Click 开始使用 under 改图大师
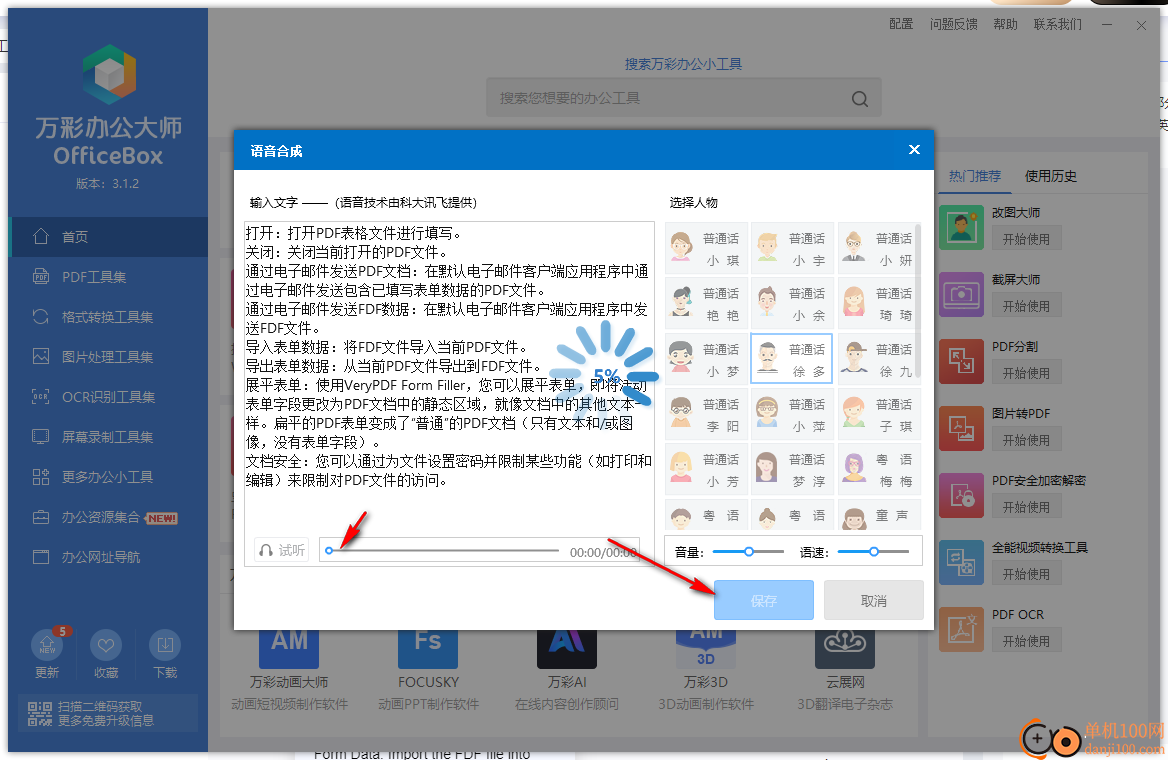The image size is (1168, 760). pyautogui.click(x=1026, y=239)
